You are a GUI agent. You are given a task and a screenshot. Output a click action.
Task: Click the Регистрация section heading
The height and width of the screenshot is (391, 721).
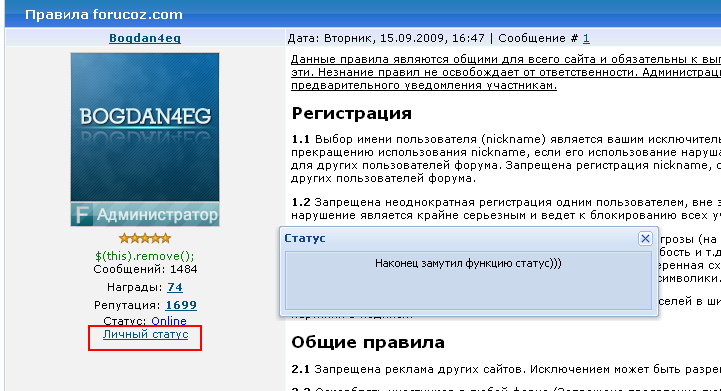(352, 113)
